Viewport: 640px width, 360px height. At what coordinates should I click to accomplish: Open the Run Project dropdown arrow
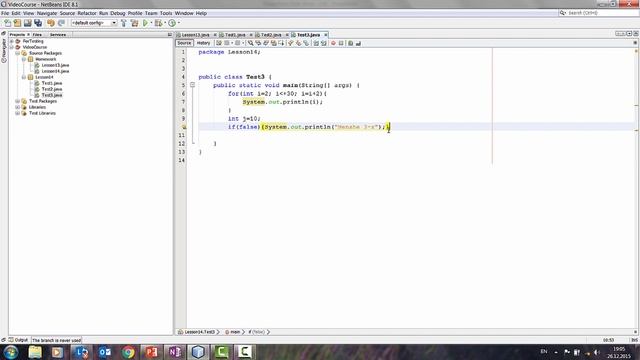151,23
